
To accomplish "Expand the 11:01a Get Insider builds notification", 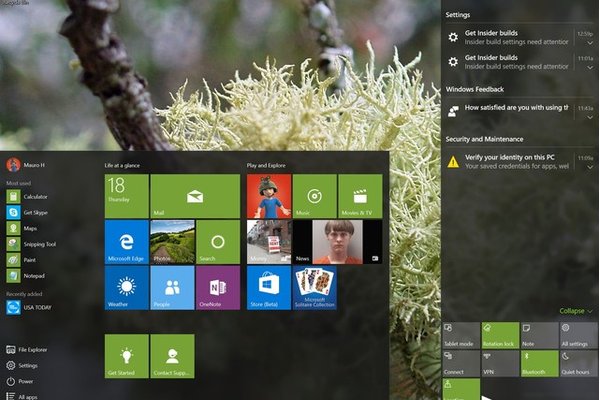I will (590, 67).
